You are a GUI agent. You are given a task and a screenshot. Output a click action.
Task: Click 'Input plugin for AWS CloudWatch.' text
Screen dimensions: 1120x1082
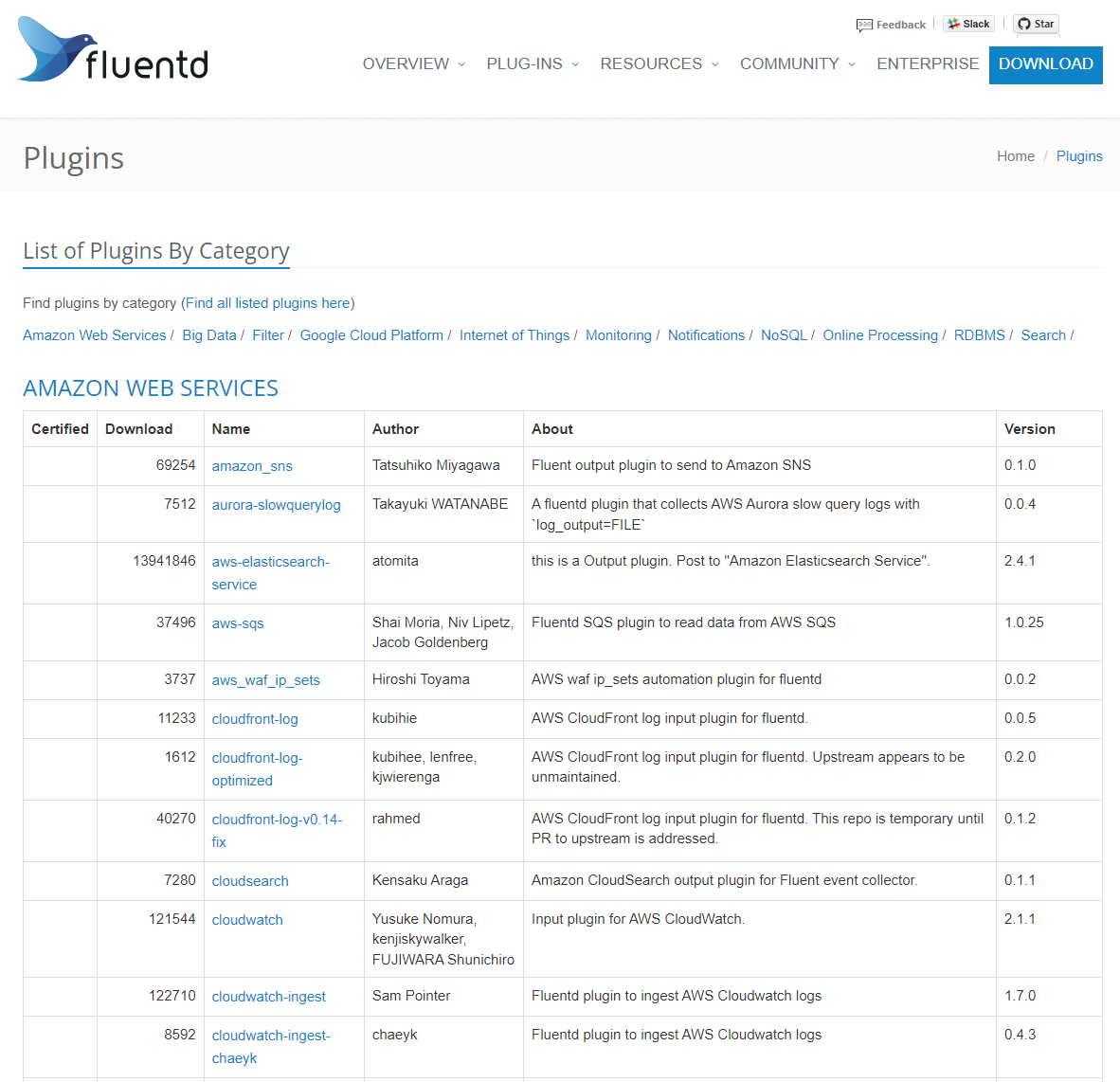(638, 919)
